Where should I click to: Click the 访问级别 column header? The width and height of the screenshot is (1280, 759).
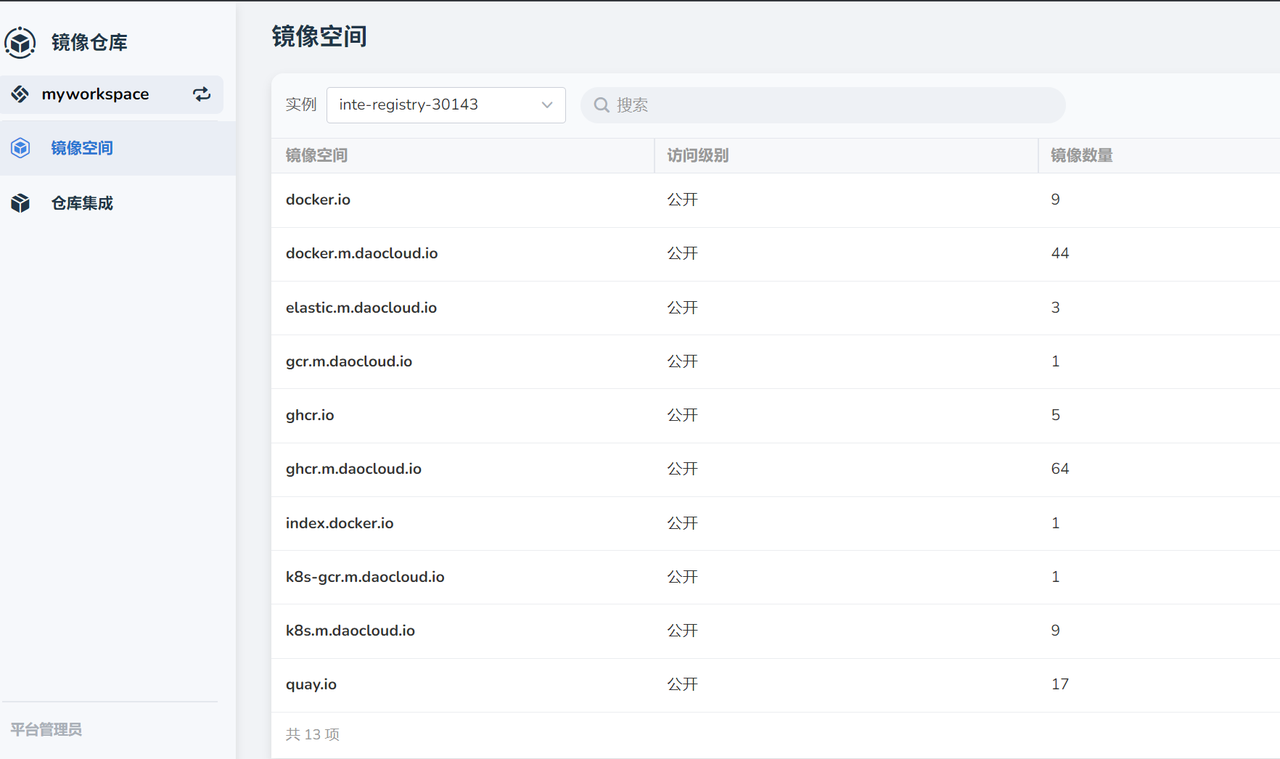pyautogui.click(x=698, y=155)
